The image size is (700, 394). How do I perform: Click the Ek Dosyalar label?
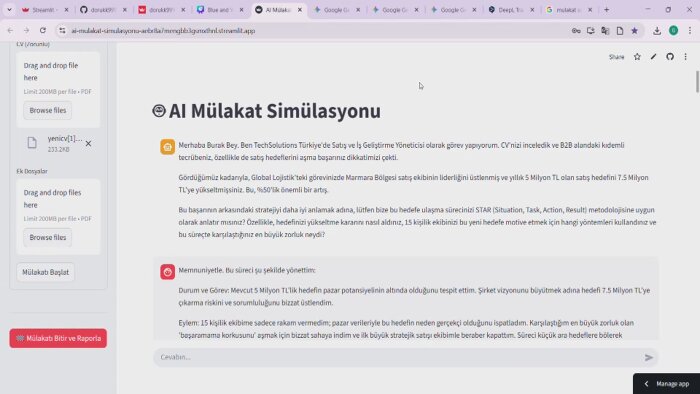32,171
